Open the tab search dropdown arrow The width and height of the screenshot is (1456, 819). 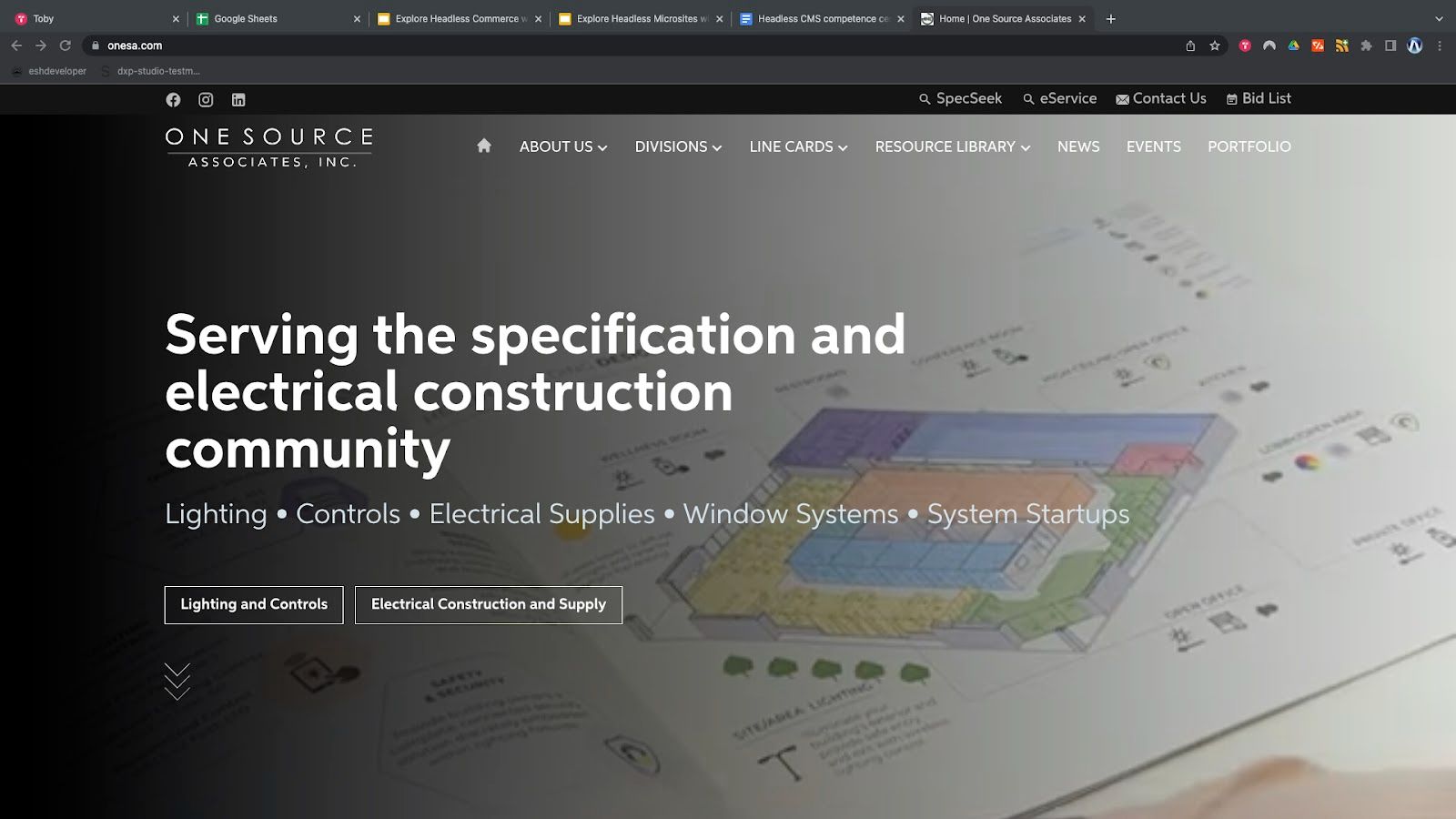tap(1439, 18)
